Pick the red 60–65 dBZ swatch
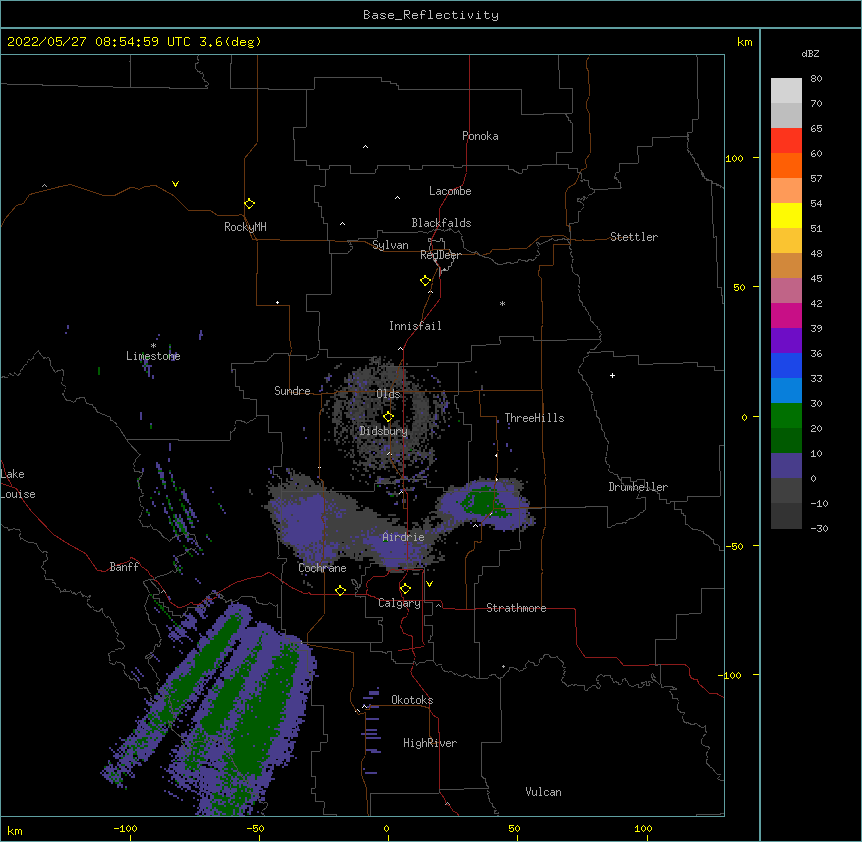Screen dimensions: 862x842 pyautogui.click(x=786, y=141)
